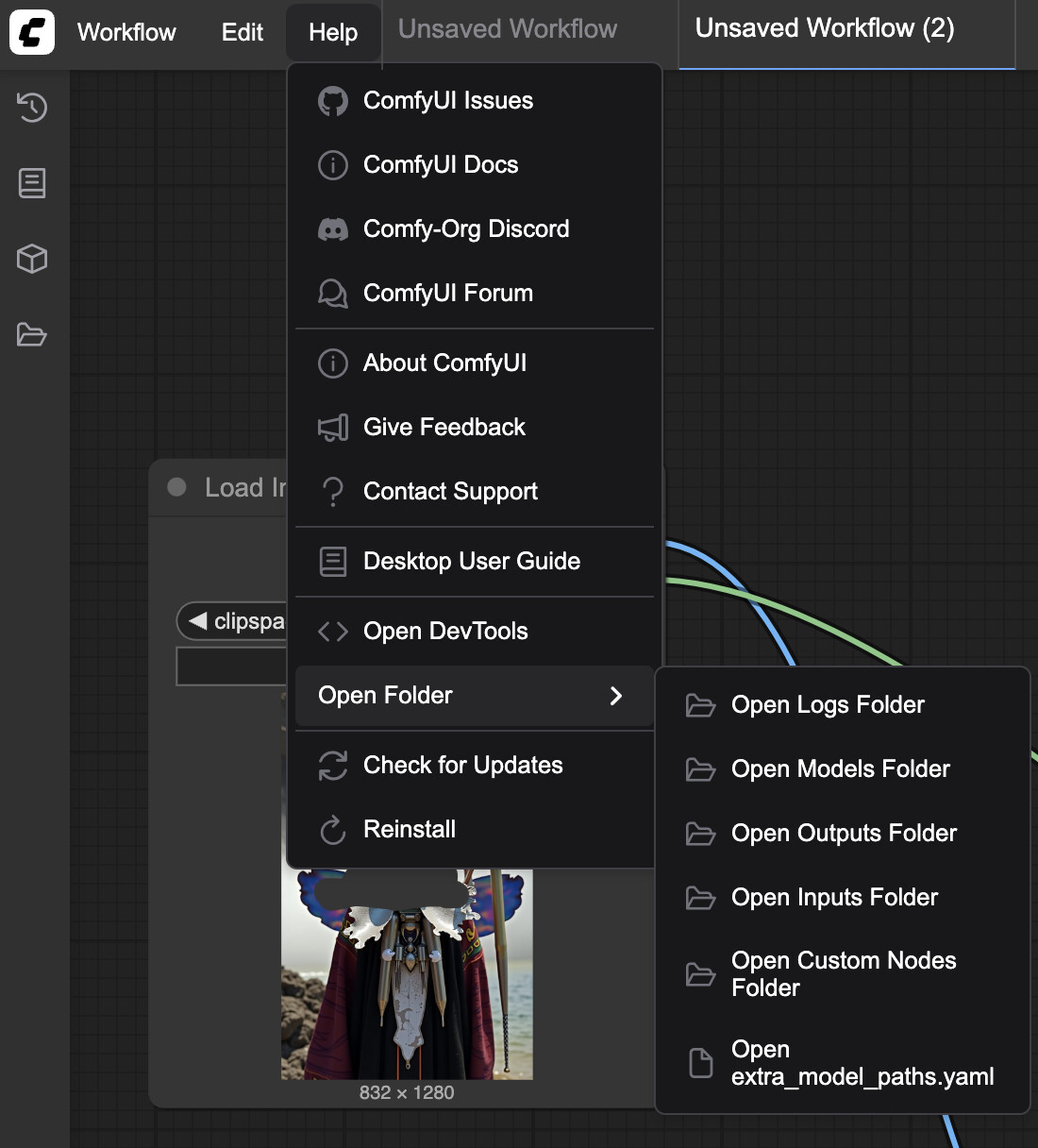The width and height of the screenshot is (1038, 1148).
Task: Select ComfyUI Docs menu entry
Action: [x=475, y=165]
